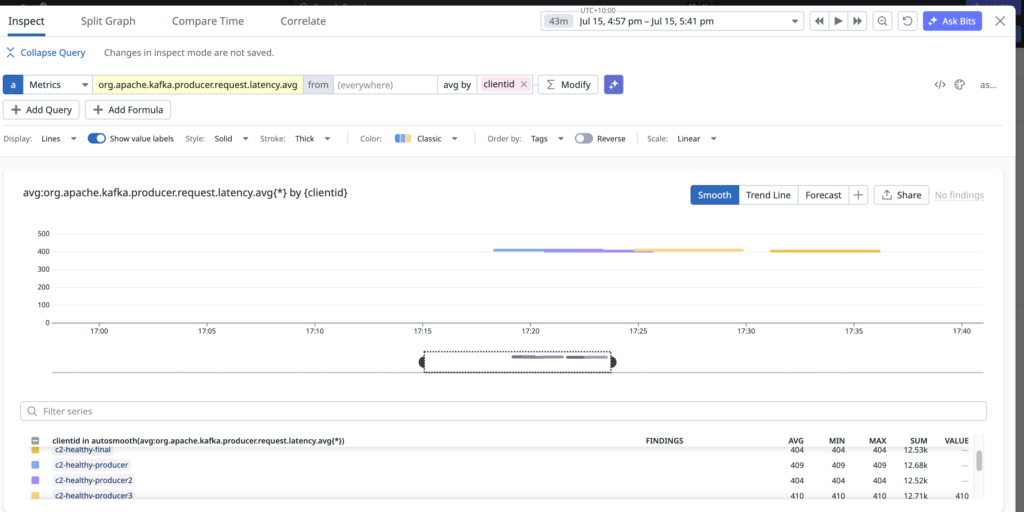Open the color palette icon
1024x512 pixels.
[959, 84]
